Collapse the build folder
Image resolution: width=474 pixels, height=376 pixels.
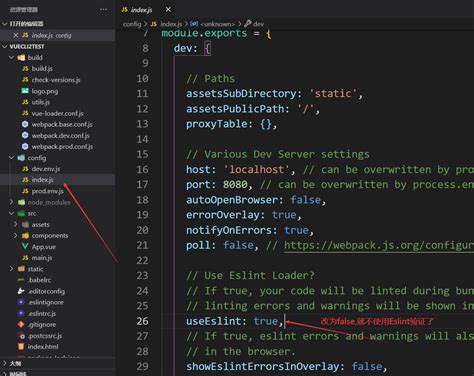(11, 57)
